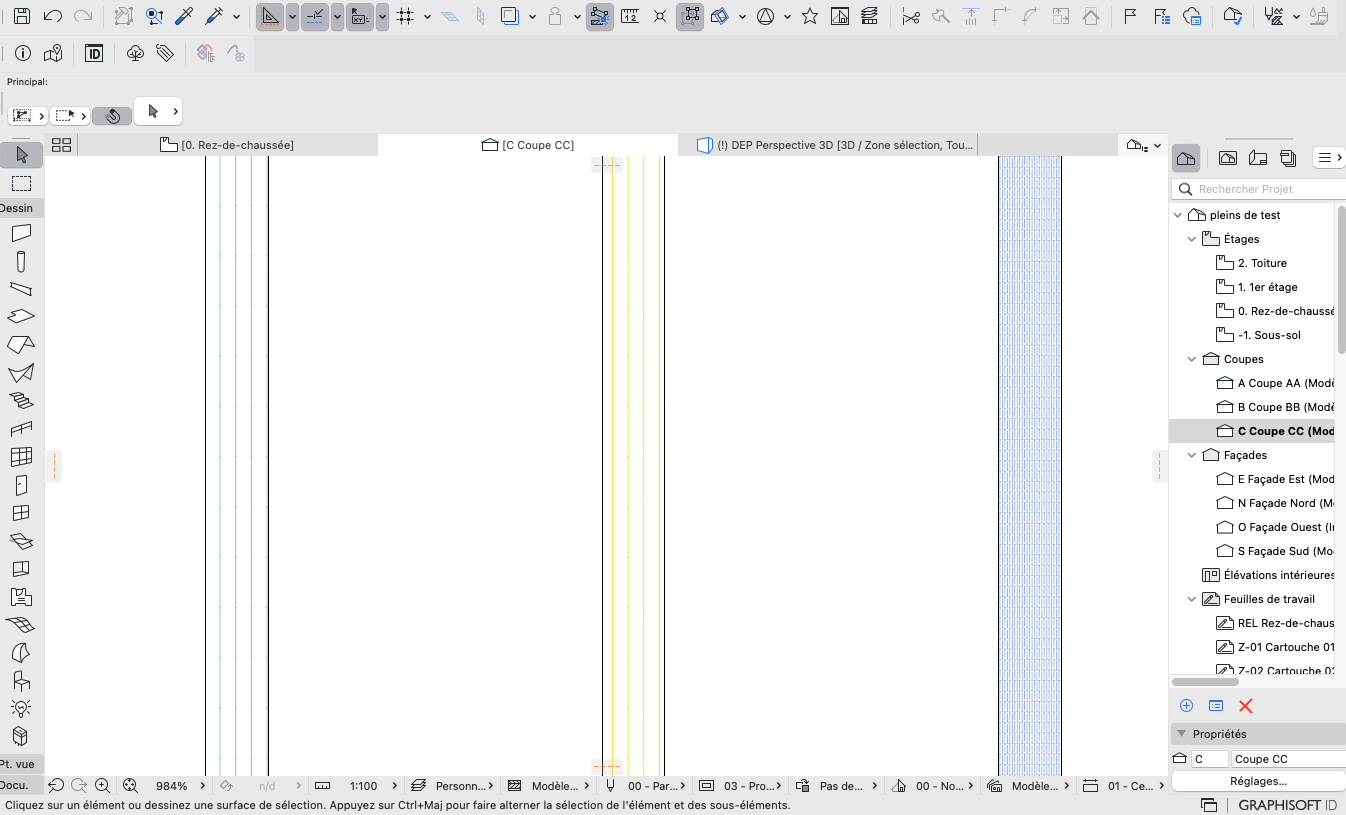Open N Façade Nord in navigator
The width and height of the screenshot is (1346, 815).
point(1274,503)
